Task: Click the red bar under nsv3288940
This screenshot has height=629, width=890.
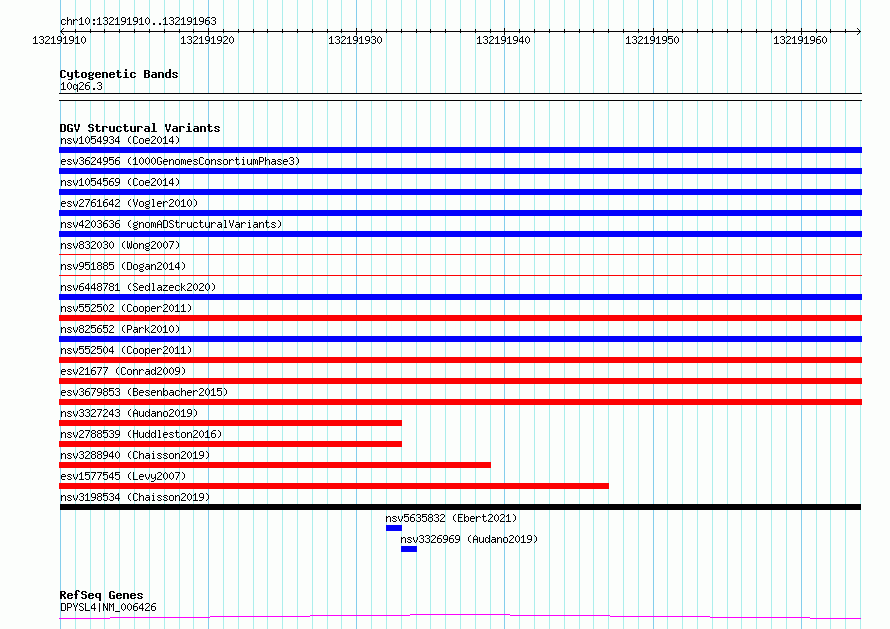Action: coord(275,465)
